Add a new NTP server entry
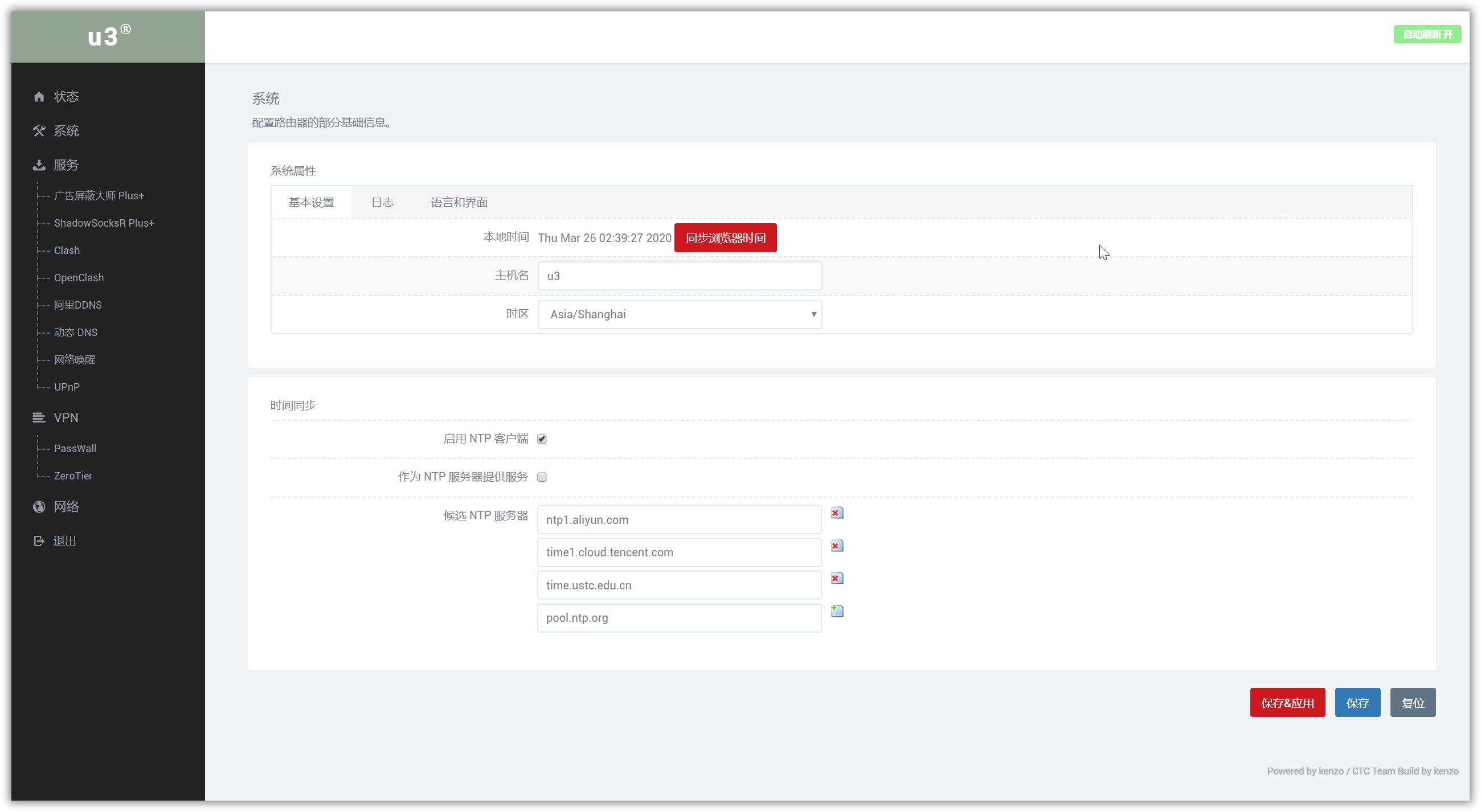 point(837,611)
